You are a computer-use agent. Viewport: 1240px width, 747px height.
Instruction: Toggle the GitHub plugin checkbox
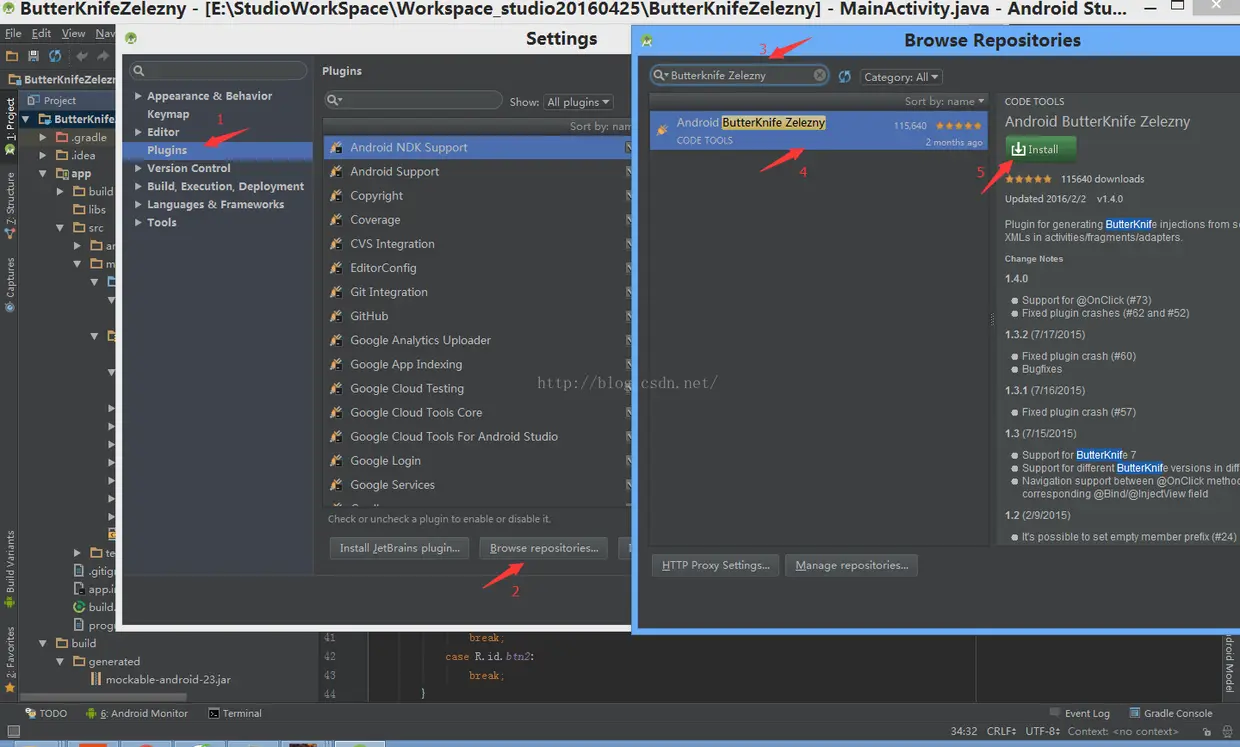tap(629, 316)
